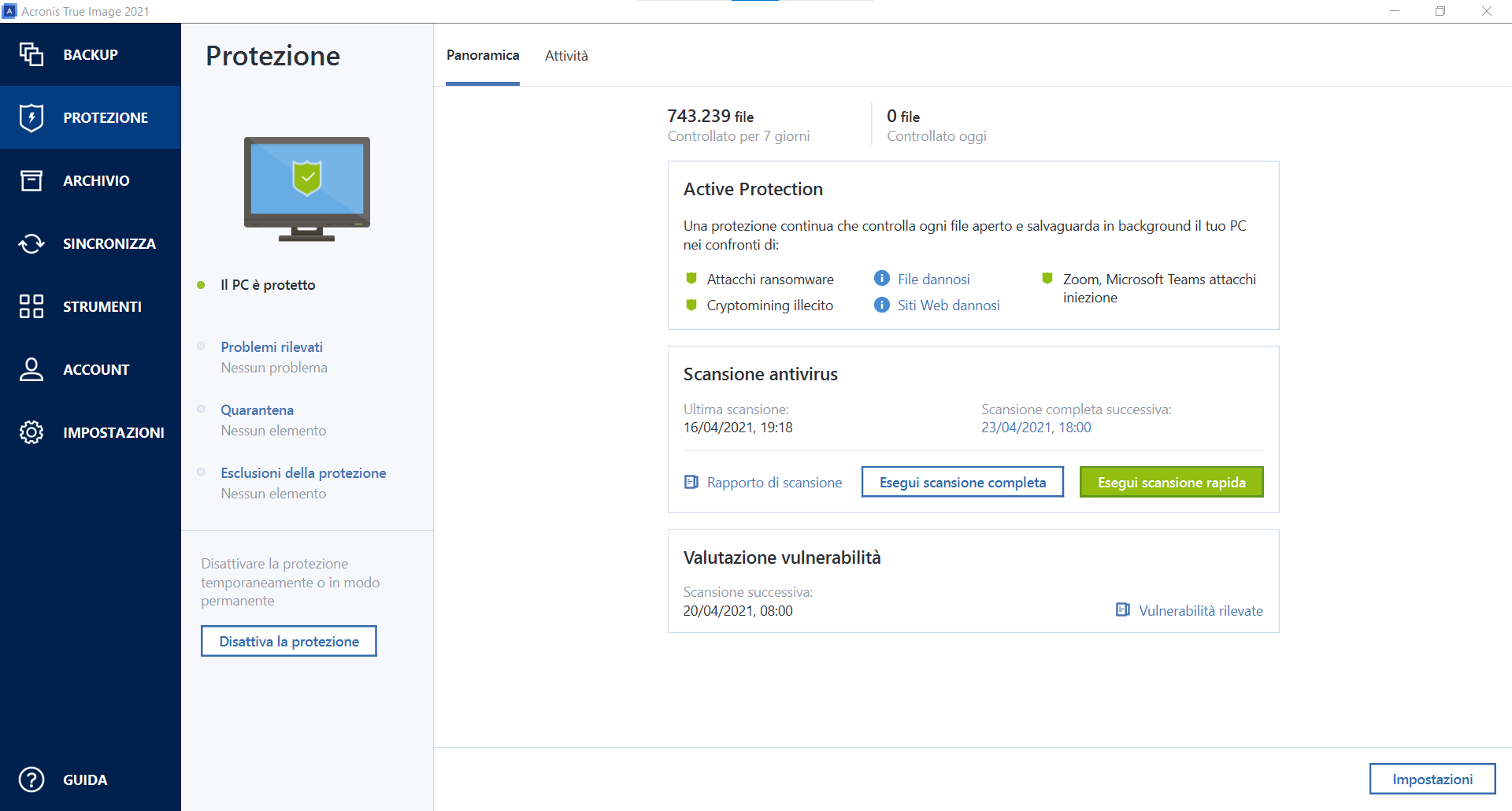Open the Archivio box icon

(31, 180)
